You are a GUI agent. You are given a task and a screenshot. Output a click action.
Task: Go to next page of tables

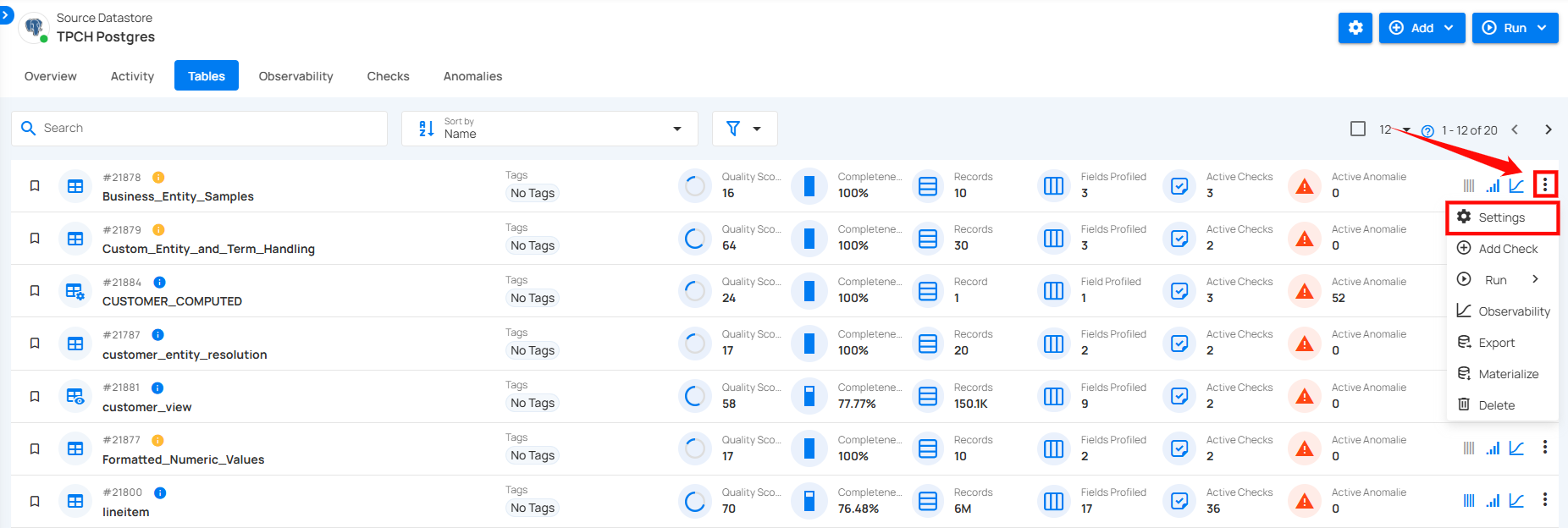coord(1548,129)
